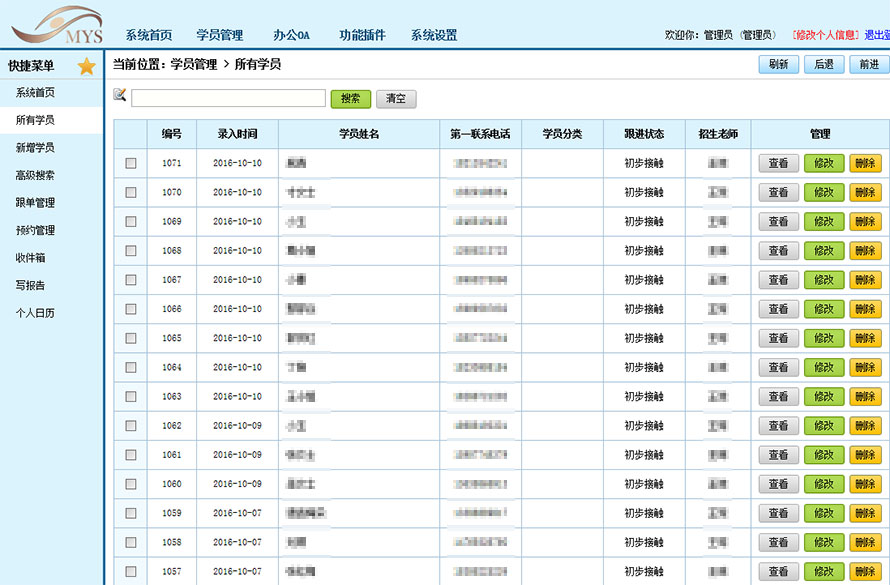Click 修改 for student 1070
Viewport: 890px width, 585px height.
[x=824, y=192]
